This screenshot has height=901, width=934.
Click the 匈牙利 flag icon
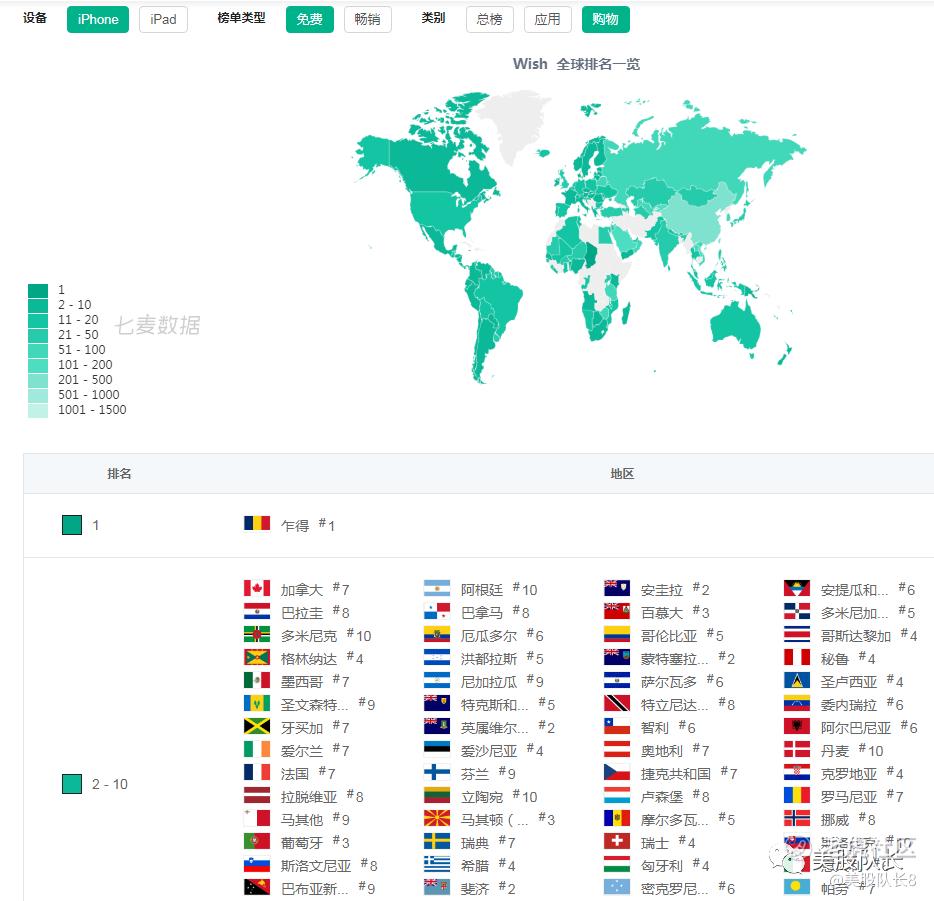pyautogui.click(x=617, y=864)
